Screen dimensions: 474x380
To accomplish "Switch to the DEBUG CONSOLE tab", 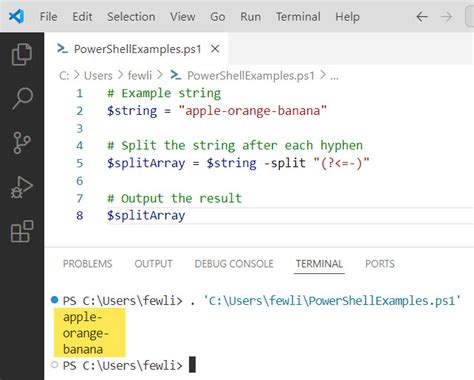I will click(x=234, y=264).
